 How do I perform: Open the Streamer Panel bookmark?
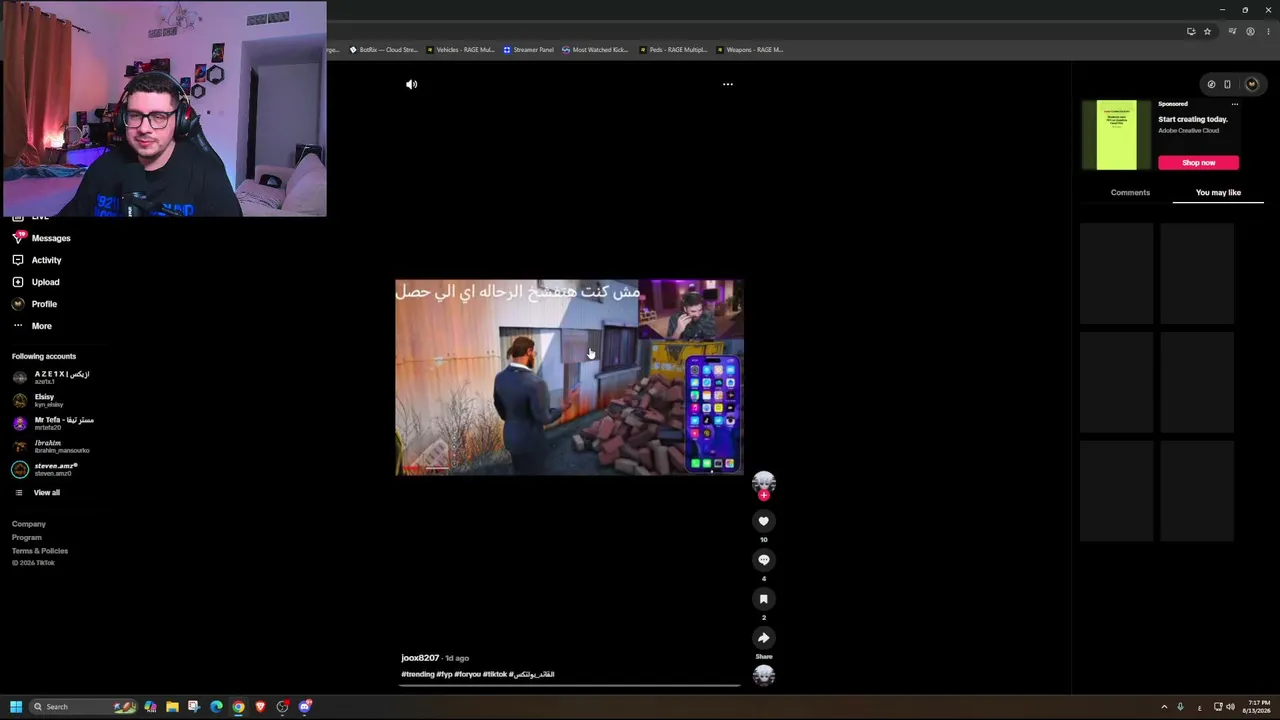click(528, 50)
